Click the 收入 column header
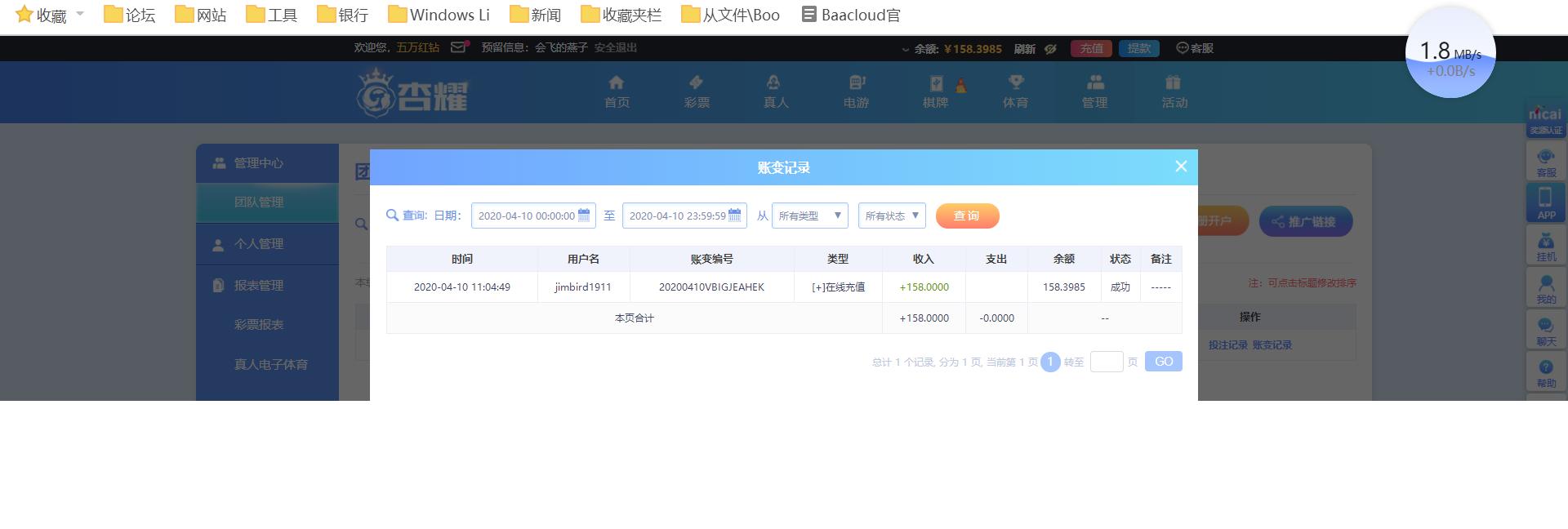 point(924,259)
